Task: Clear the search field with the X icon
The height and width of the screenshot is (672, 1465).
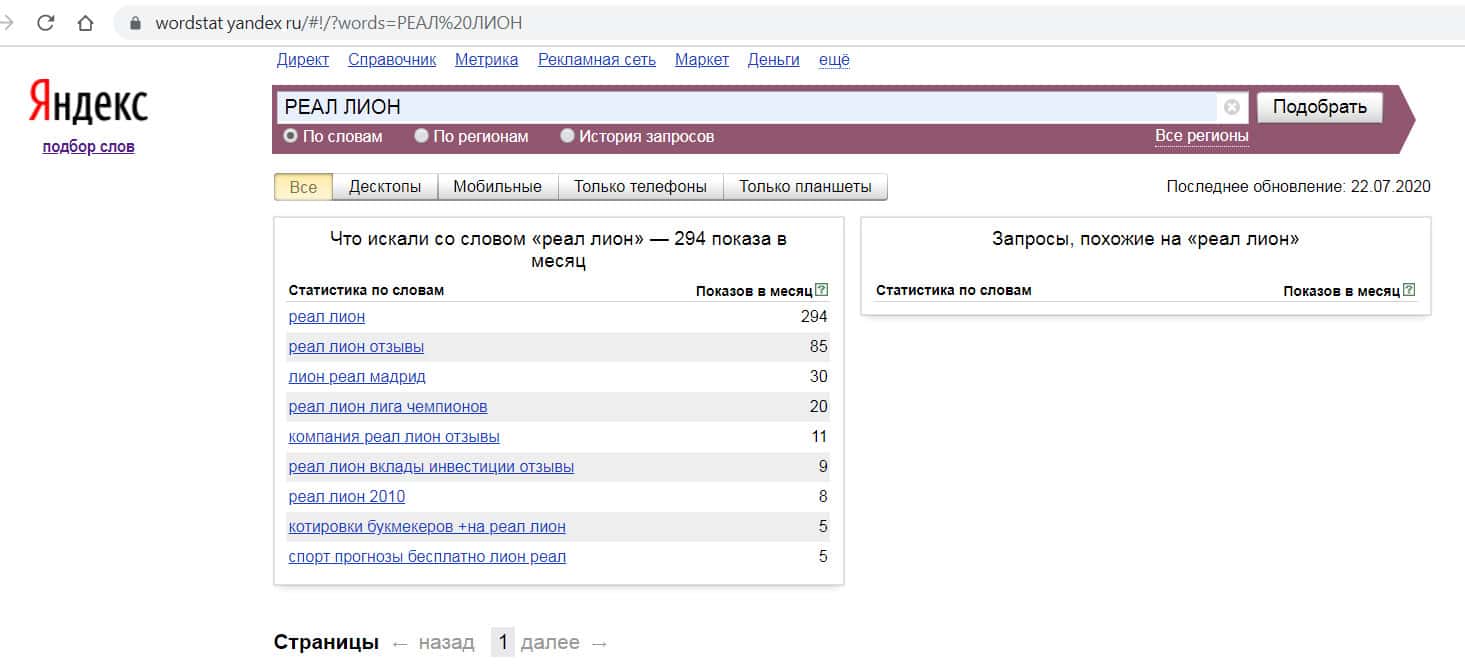Action: [x=1232, y=107]
